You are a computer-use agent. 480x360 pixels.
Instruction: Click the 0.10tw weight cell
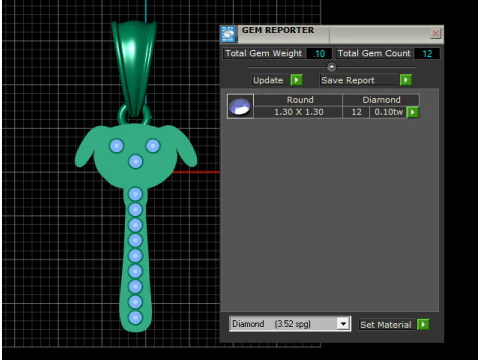pos(388,112)
